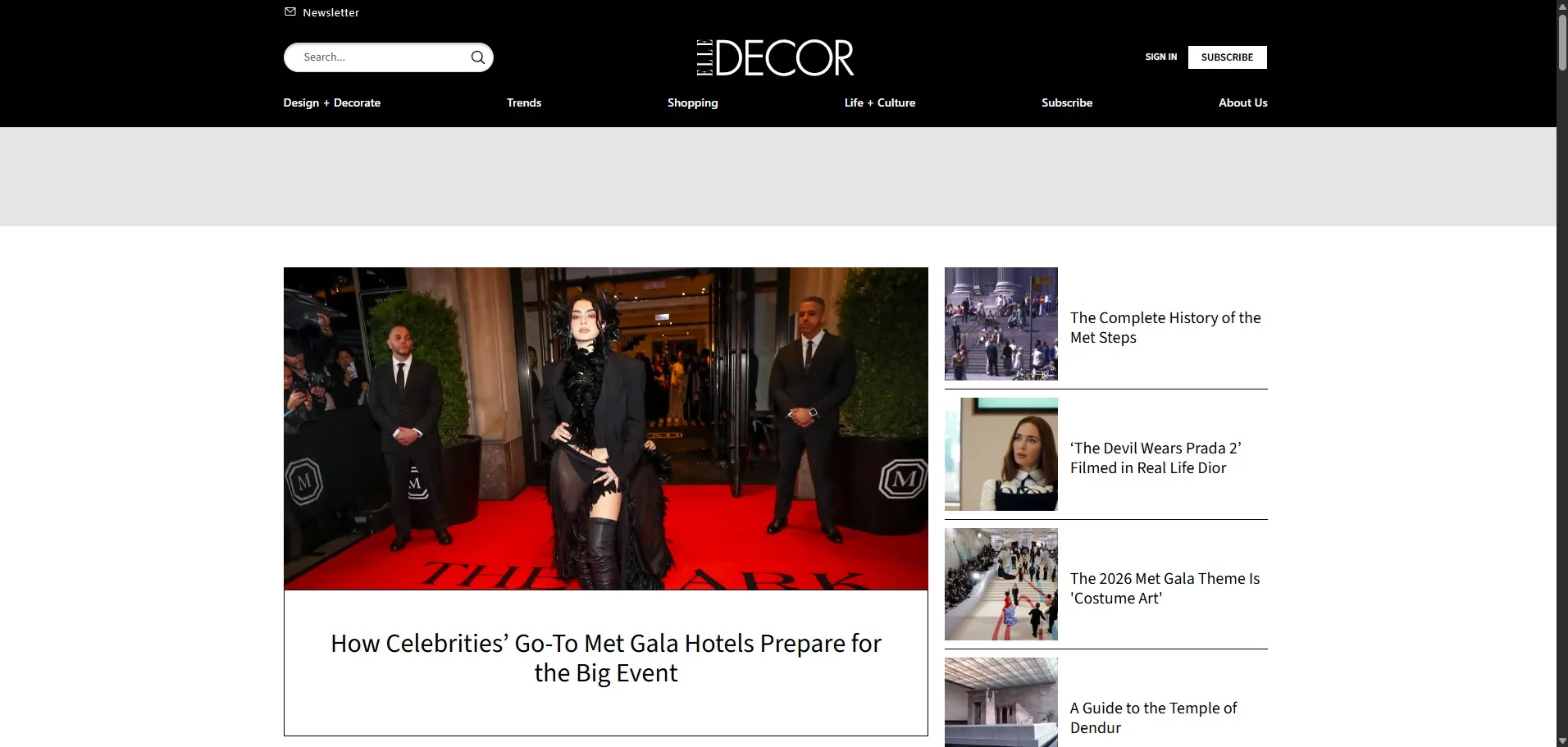Click the SUBSCRIBE button

[1227, 57]
